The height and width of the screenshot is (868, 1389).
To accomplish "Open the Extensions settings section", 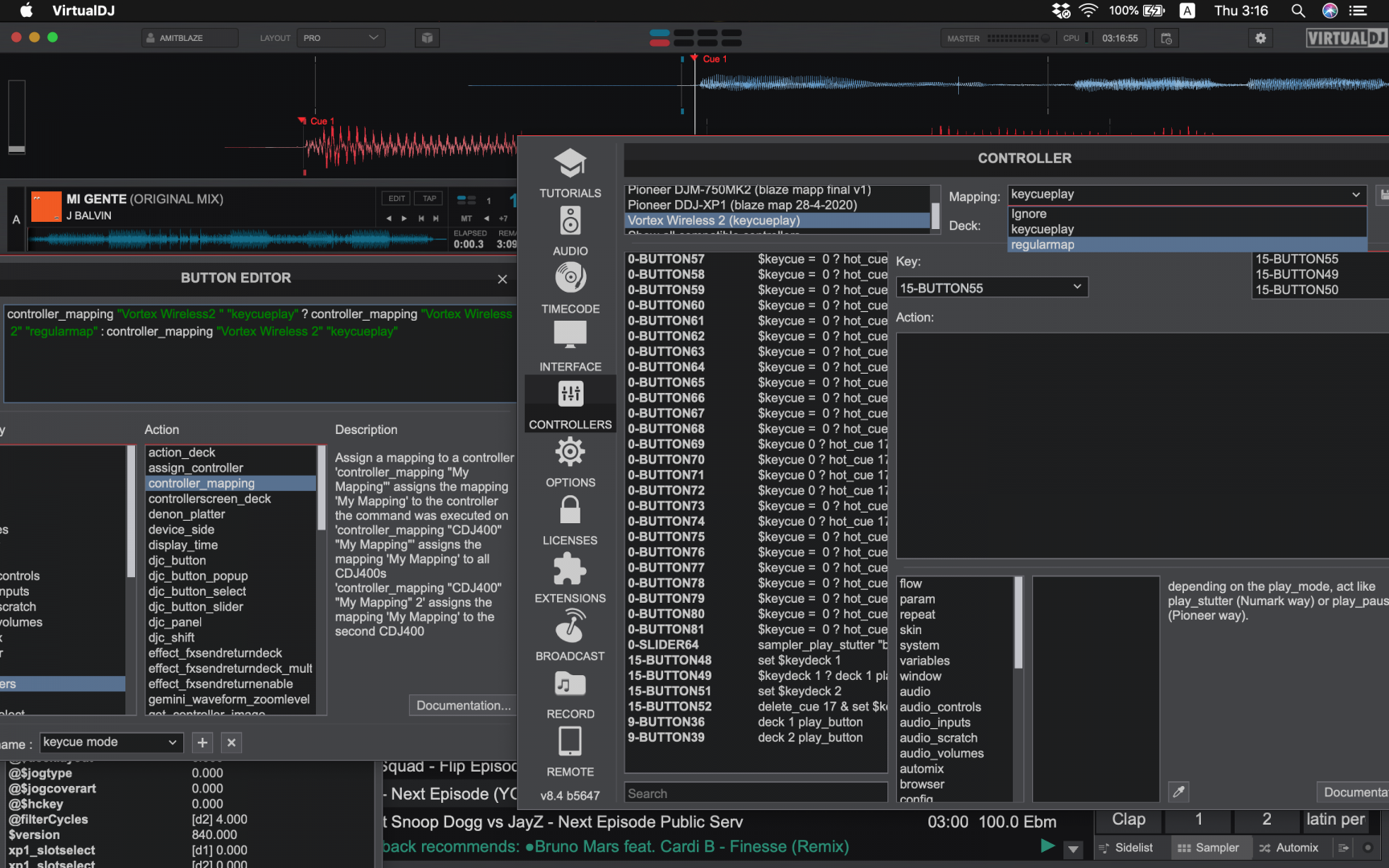I will point(570,578).
